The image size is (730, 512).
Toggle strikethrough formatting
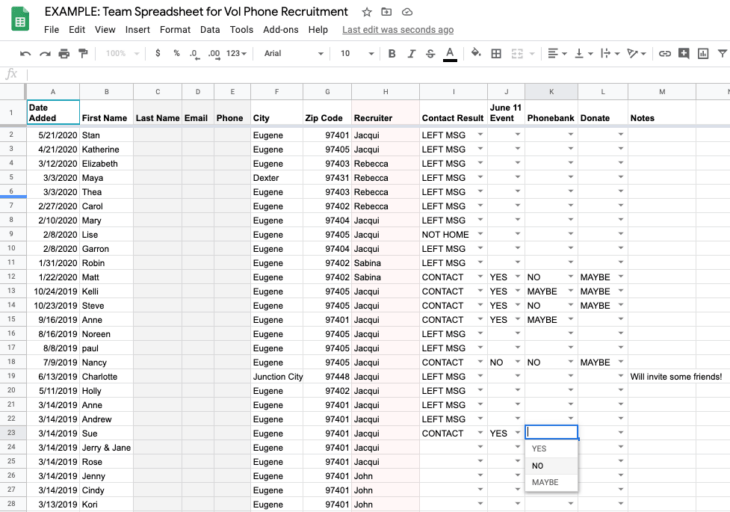[430, 54]
